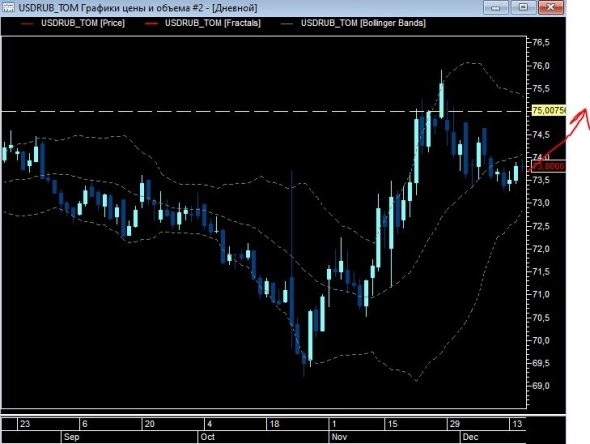Click the red 73,8000 current price label

pos(549,166)
